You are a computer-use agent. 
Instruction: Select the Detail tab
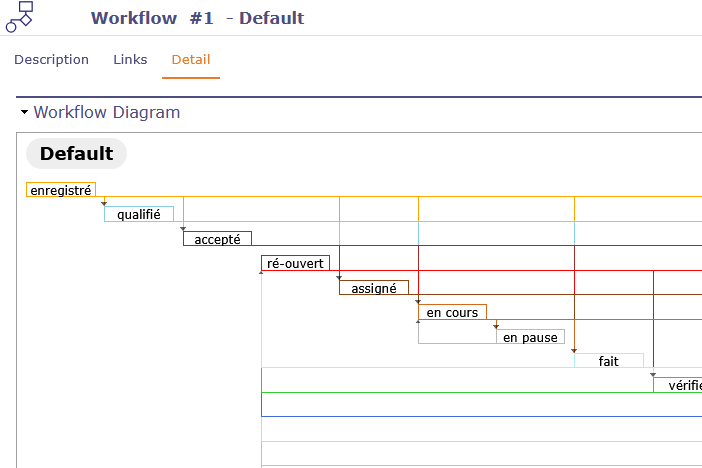(x=190, y=59)
